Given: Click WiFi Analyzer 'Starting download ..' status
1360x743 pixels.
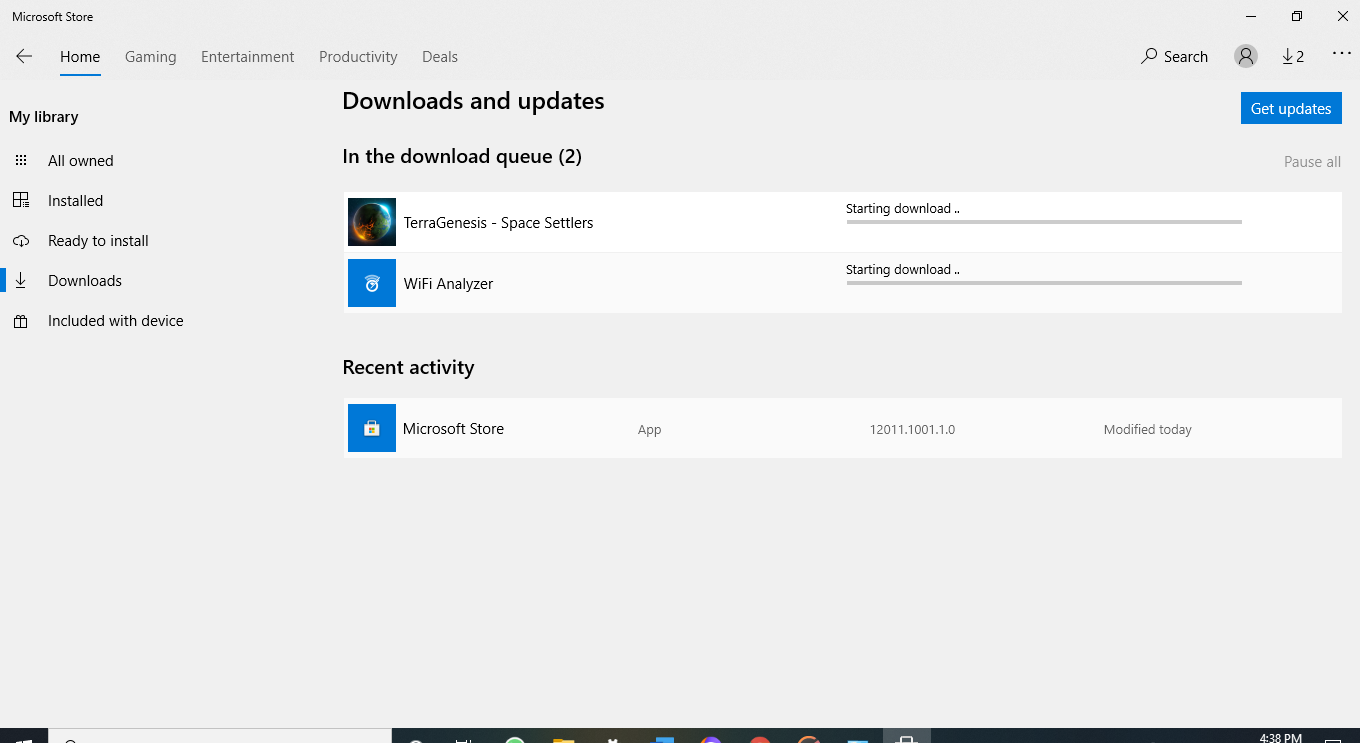Looking at the screenshot, I should tap(902, 270).
